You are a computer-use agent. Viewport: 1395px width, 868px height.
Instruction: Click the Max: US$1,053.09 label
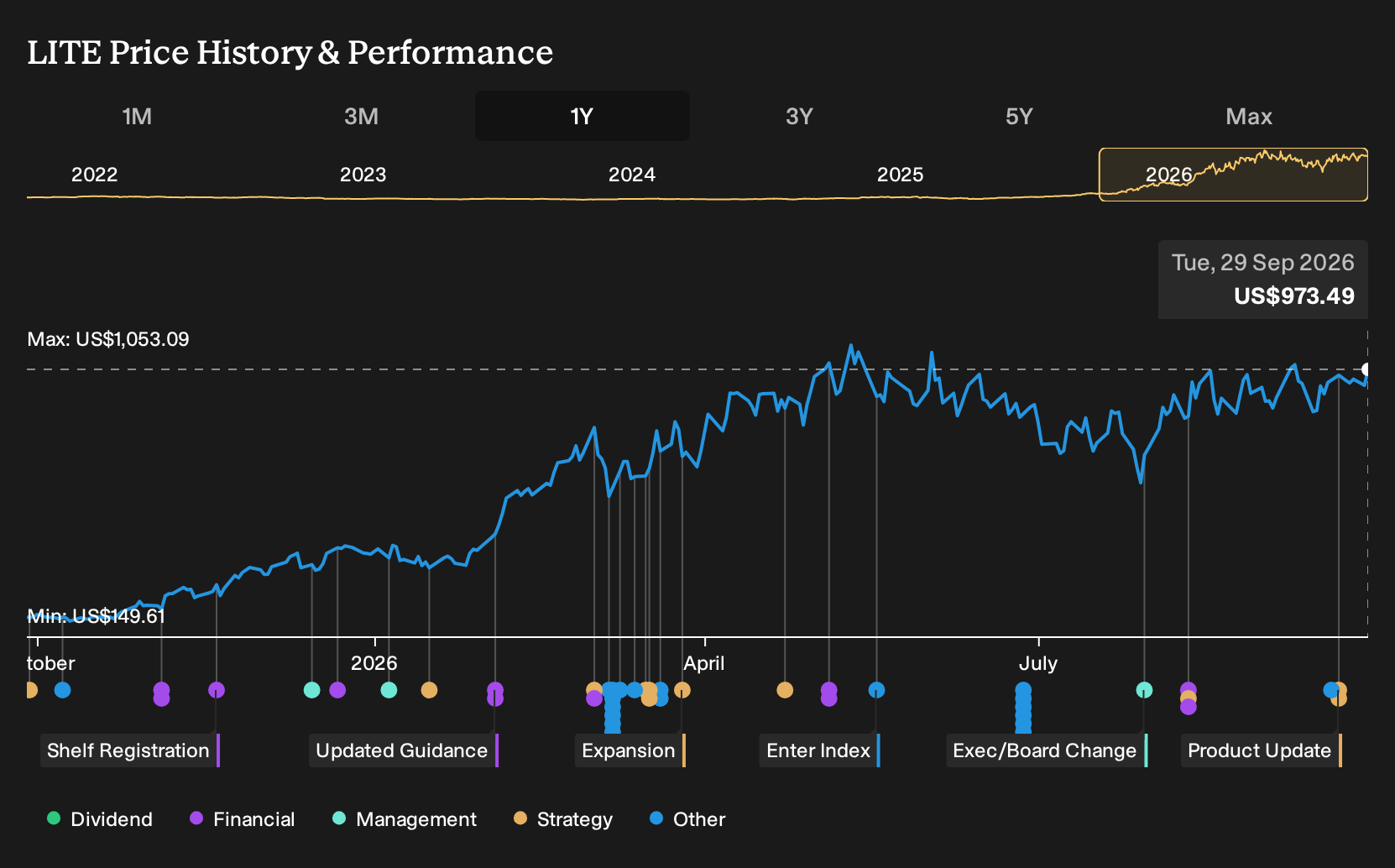pos(108,339)
